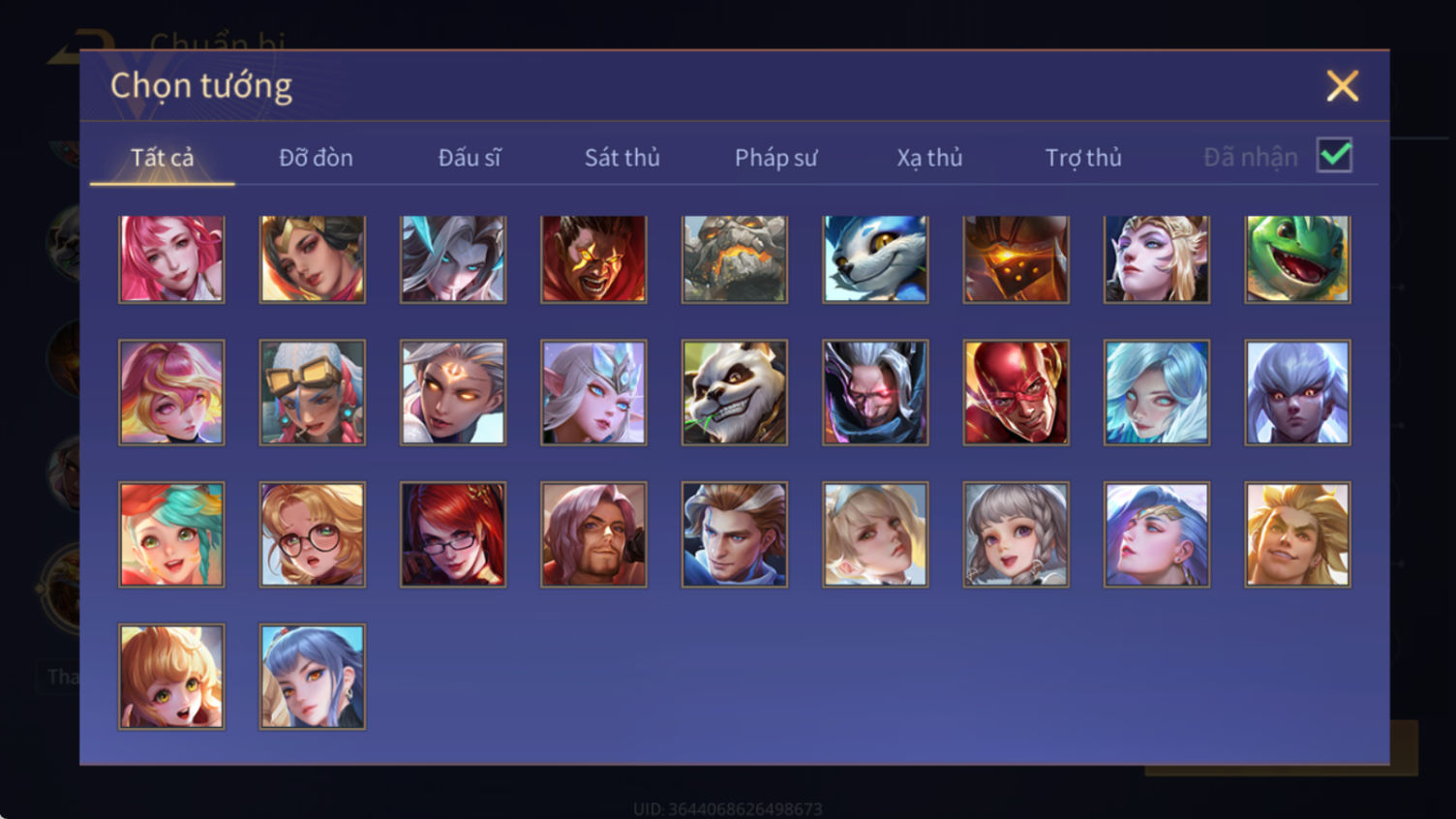
Task: Show the Xạ thủ heroes
Action: tap(929, 157)
